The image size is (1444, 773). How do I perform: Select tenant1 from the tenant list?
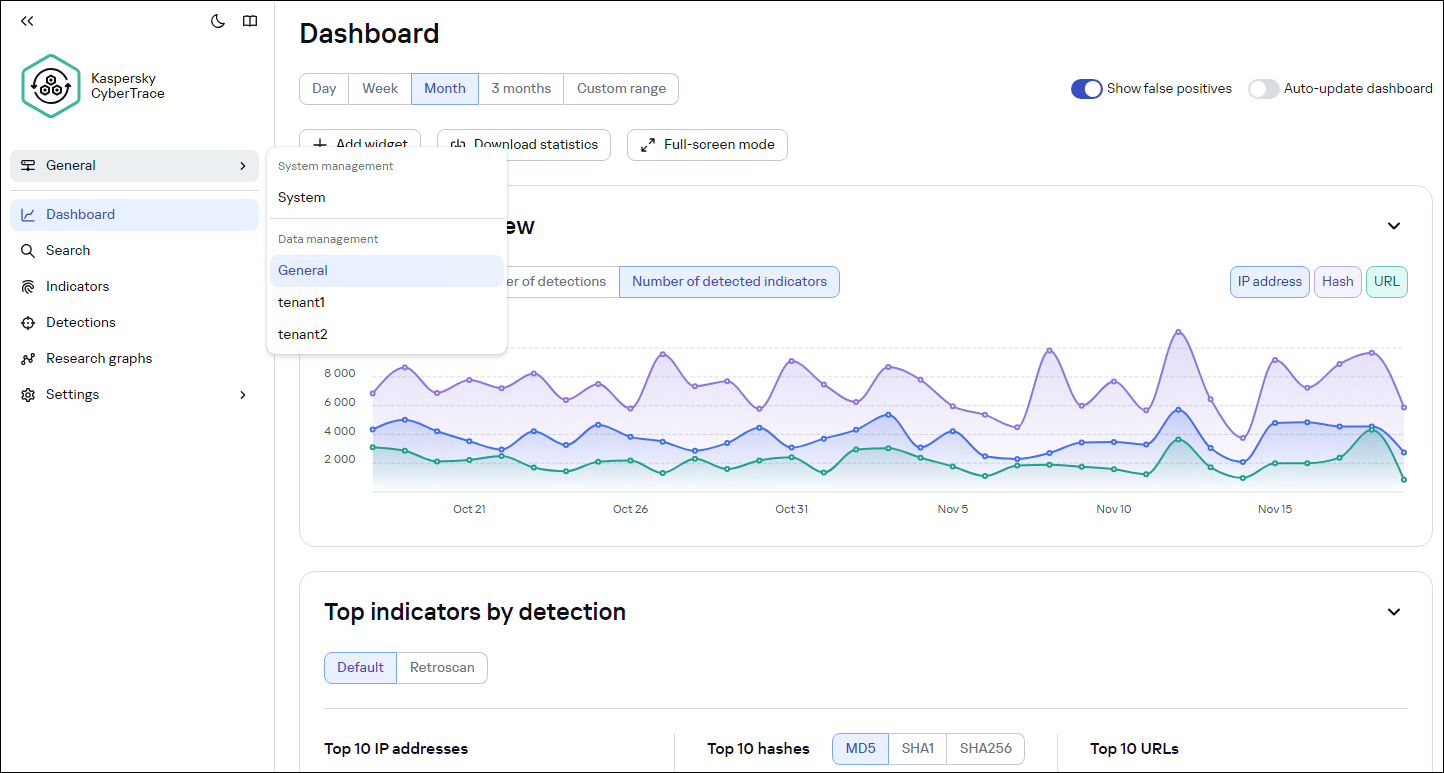(302, 302)
